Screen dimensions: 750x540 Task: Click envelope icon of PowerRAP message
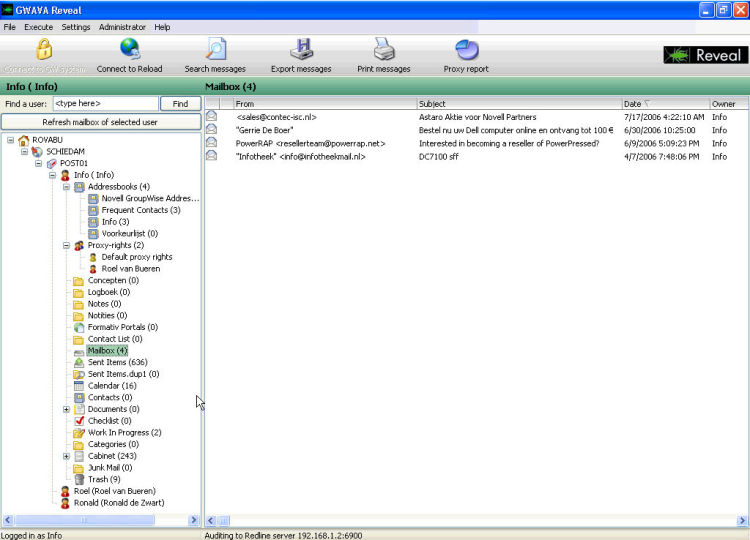coord(211,143)
